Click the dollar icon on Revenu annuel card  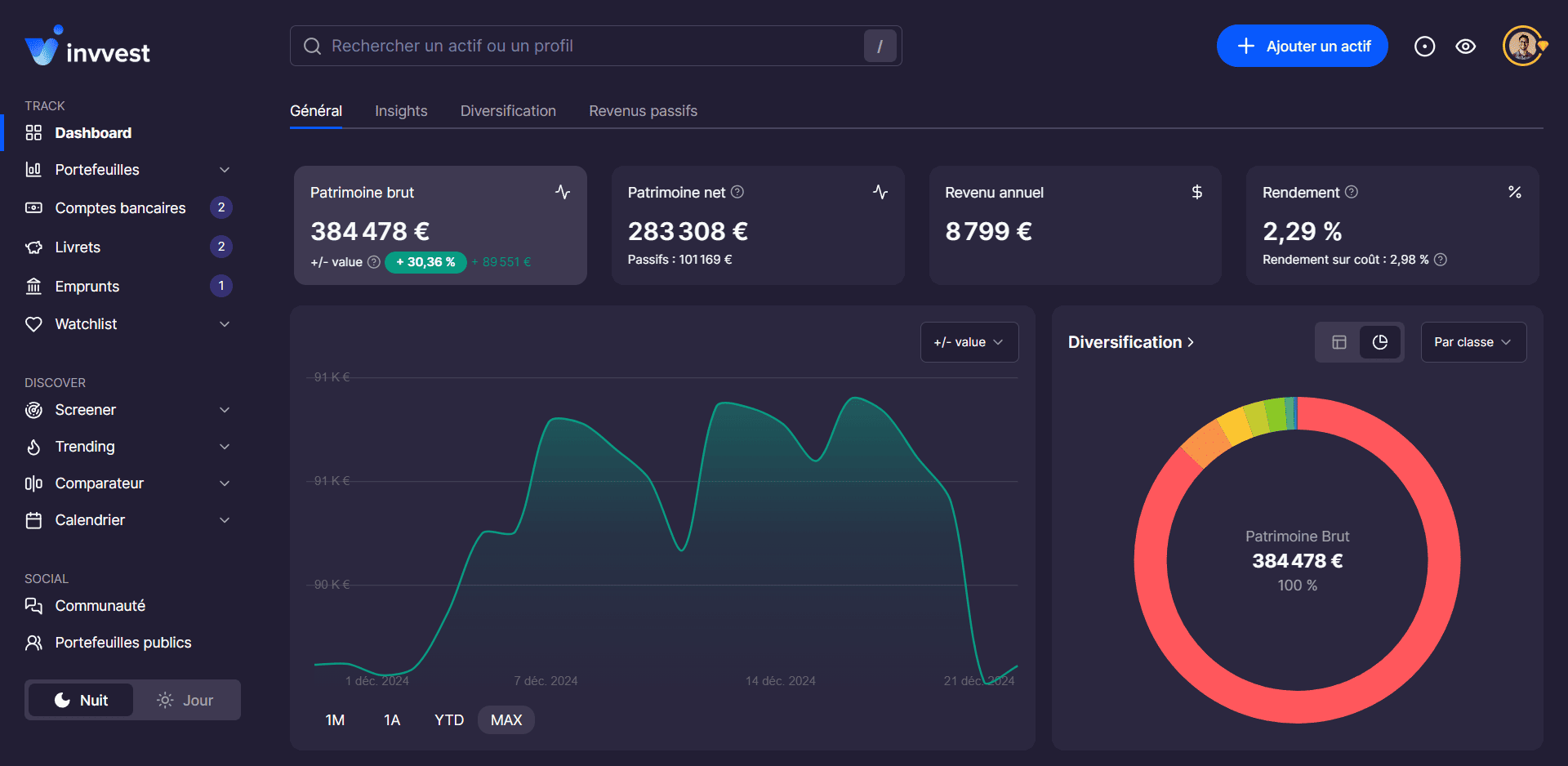[1196, 192]
